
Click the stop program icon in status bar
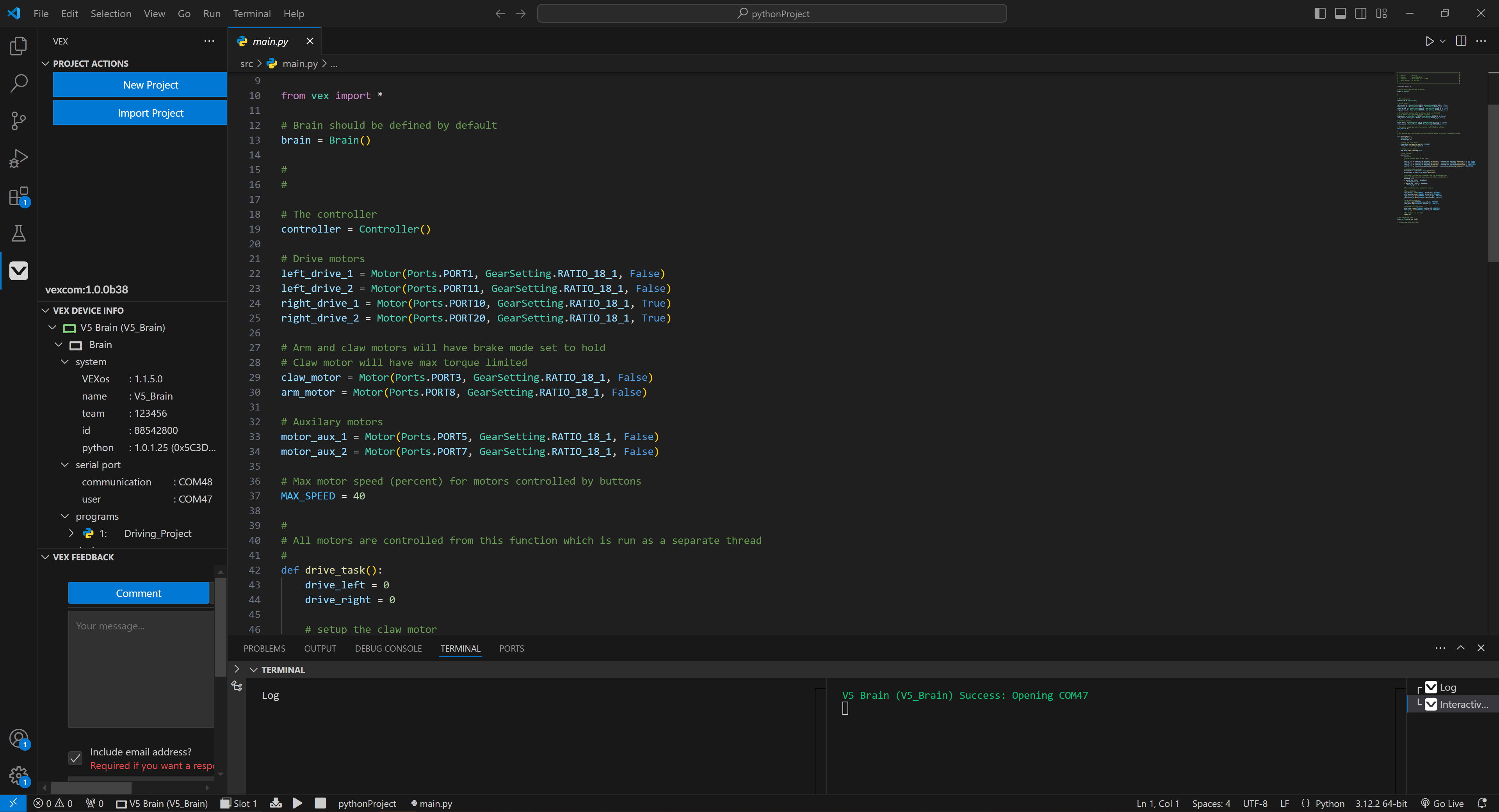(320, 803)
